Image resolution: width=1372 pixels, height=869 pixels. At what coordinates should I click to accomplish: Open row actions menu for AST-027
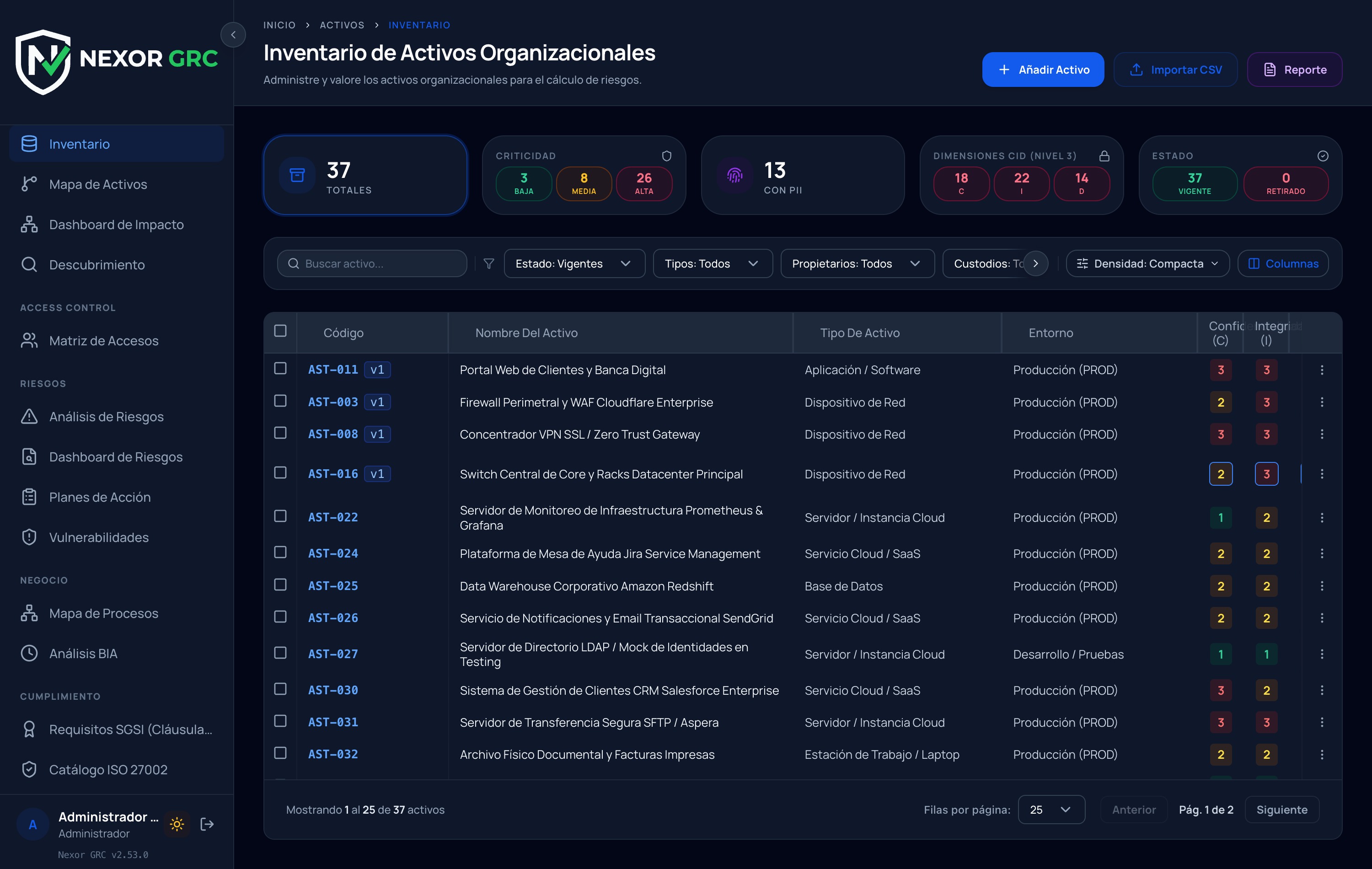point(1322,654)
